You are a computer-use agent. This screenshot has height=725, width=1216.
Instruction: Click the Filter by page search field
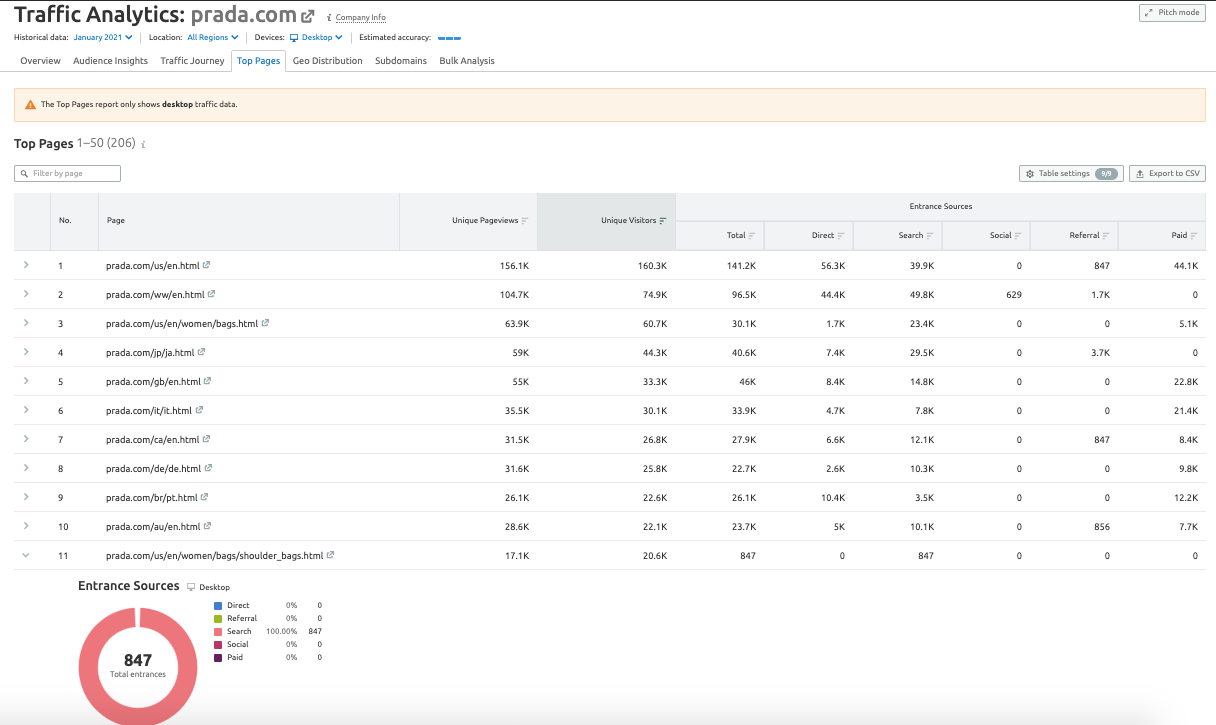click(67, 174)
